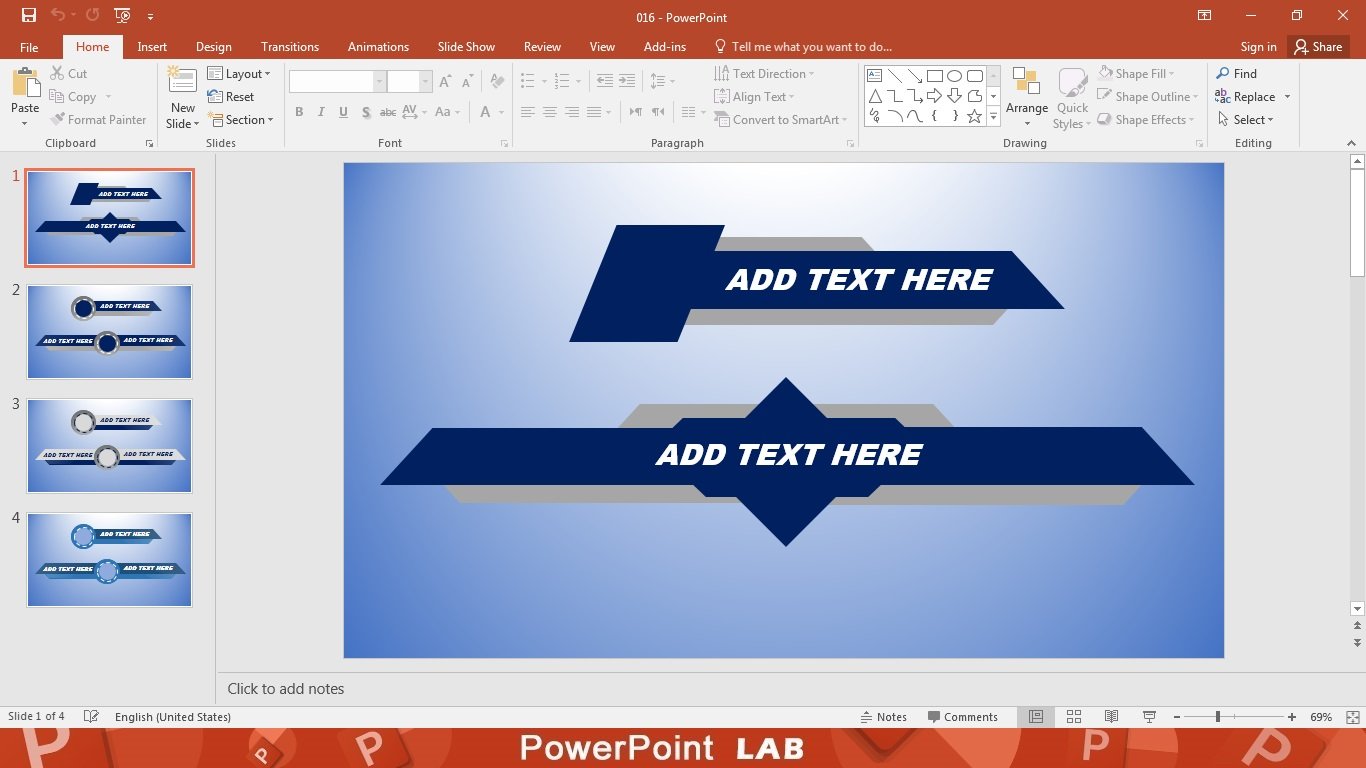
Task: Toggle Italic formatting
Action: 321,112
